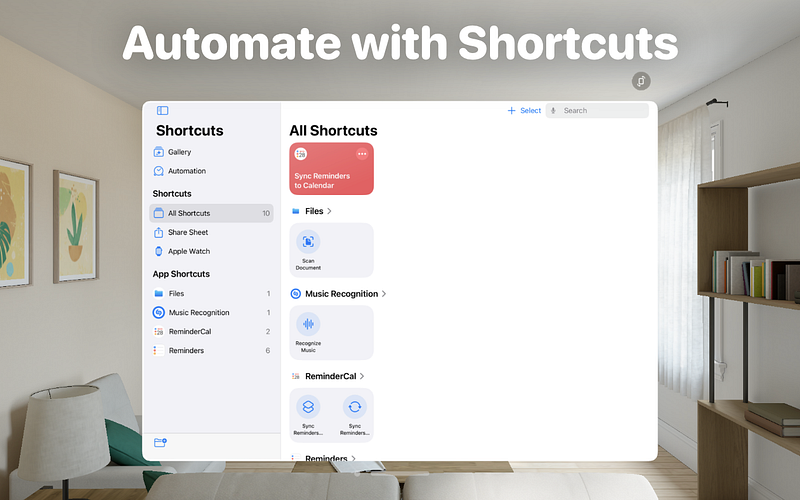Click the Apple Watch icon in the sidebar

(159, 251)
